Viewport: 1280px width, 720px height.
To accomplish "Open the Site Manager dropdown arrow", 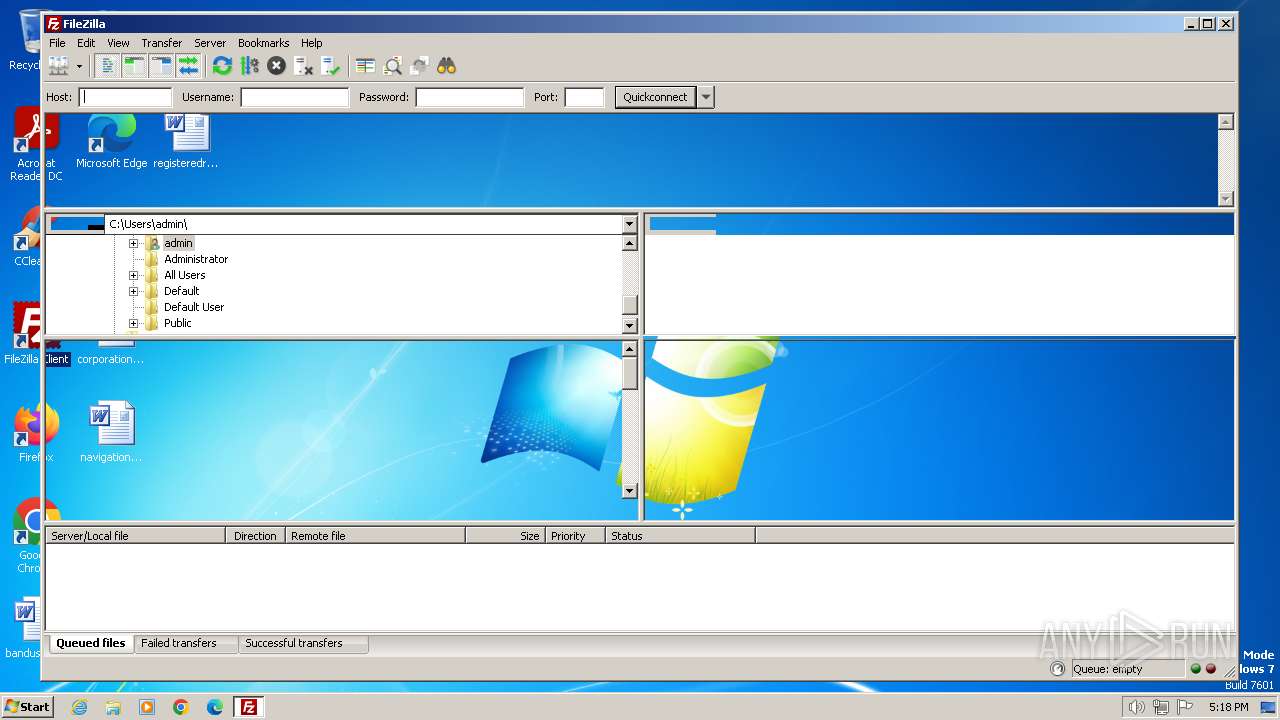I will [79, 66].
